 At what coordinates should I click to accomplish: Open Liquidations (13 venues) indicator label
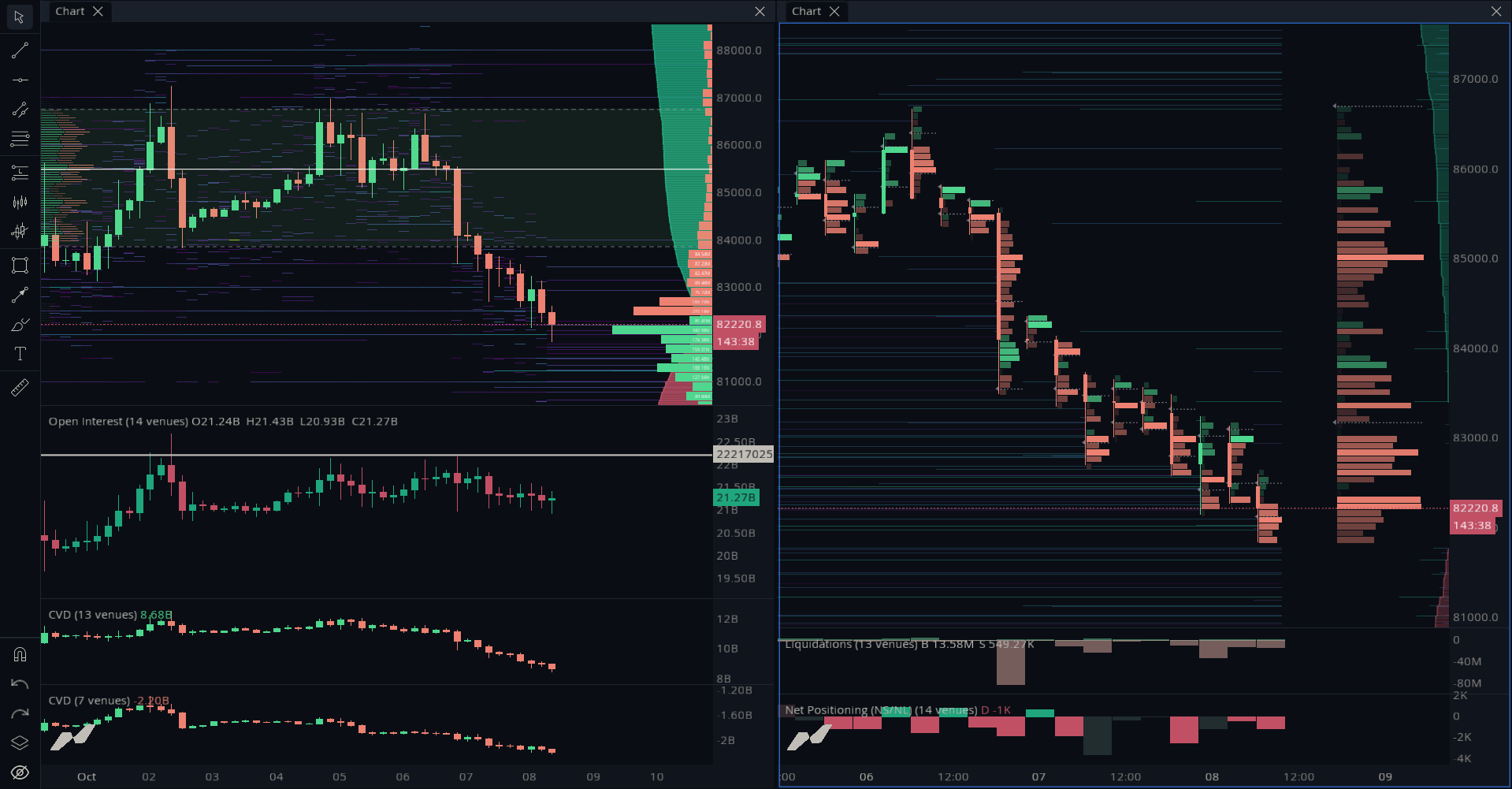[x=851, y=645]
